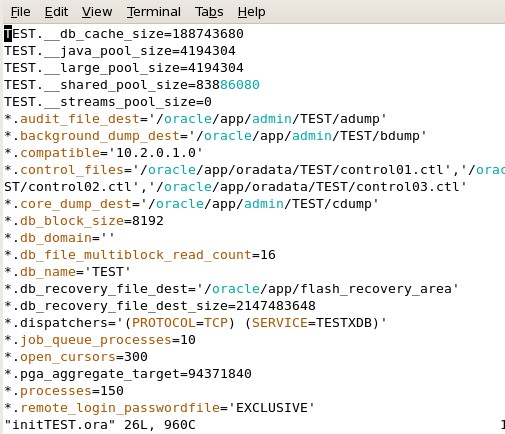The height and width of the screenshot is (434, 505).
Task: Open the Edit menu
Action: tap(56, 12)
